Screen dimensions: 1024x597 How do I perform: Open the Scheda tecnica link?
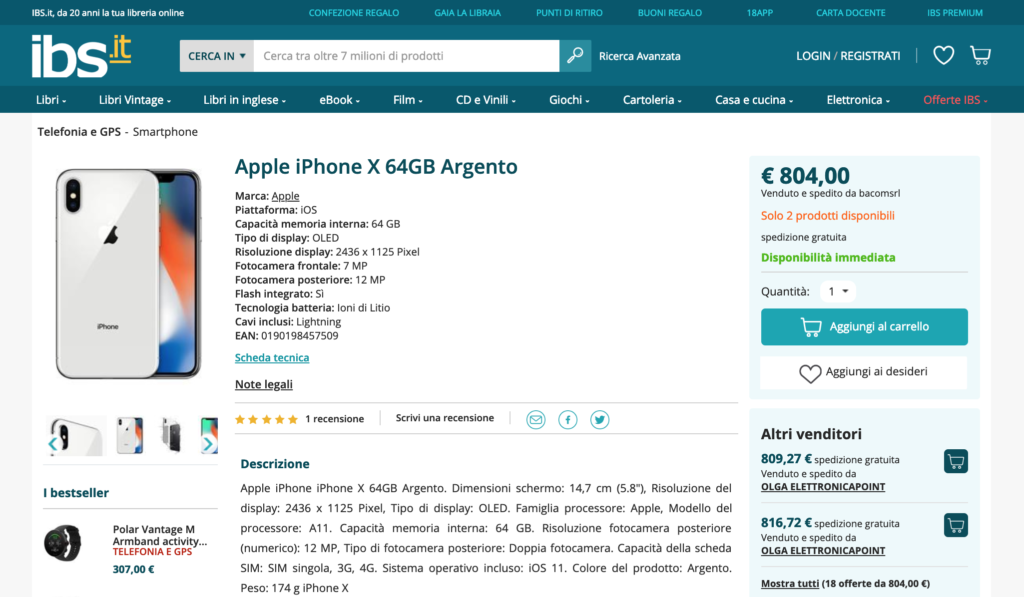click(271, 357)
